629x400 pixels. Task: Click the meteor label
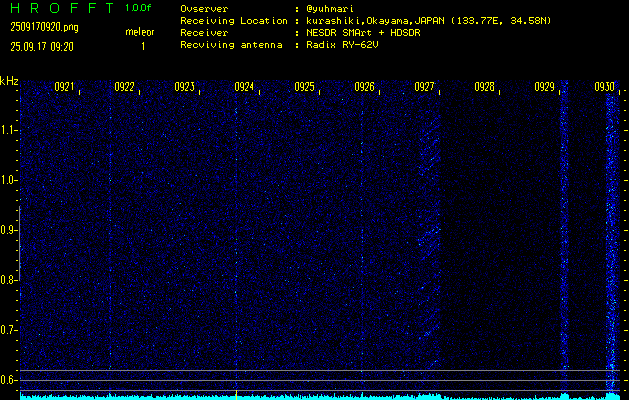[140, 32]
